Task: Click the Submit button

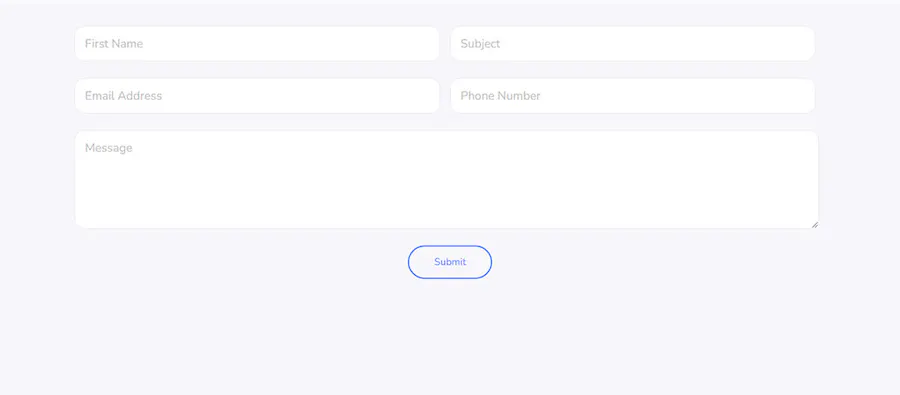Action: 450,262
